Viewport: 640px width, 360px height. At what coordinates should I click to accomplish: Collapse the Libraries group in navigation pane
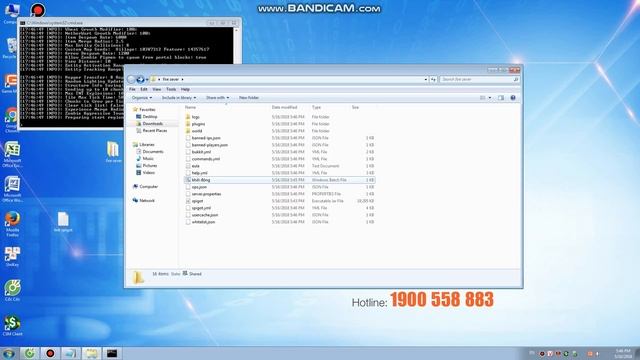[x=144, y=144]
